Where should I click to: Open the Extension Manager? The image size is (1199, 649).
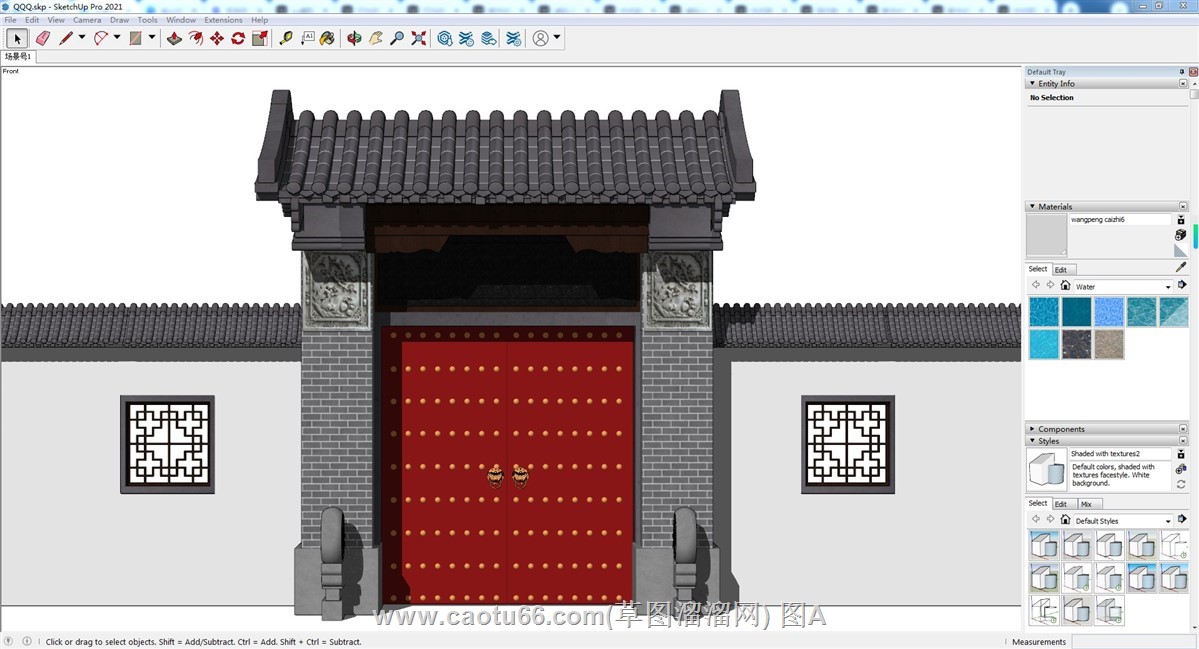[514, 38]
